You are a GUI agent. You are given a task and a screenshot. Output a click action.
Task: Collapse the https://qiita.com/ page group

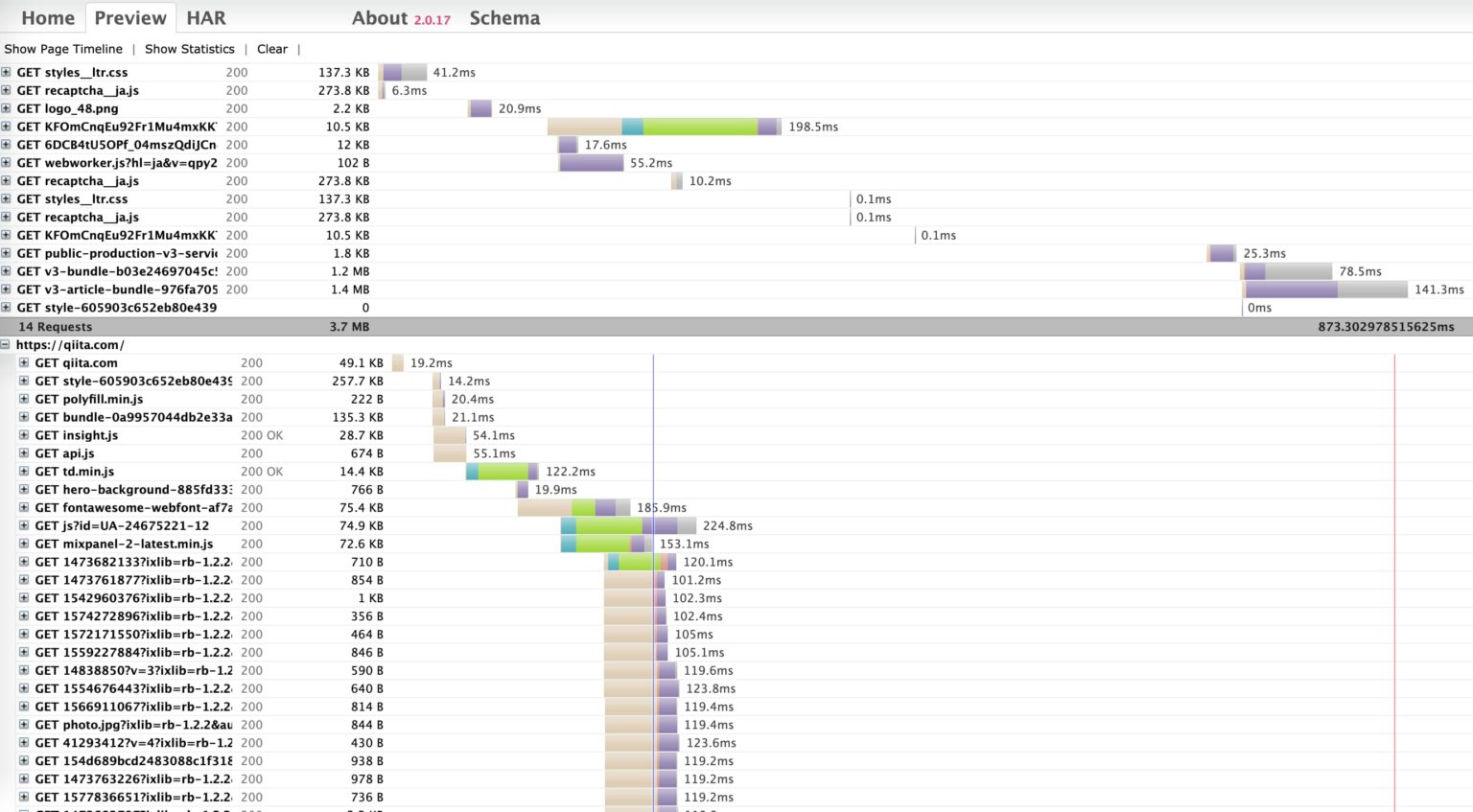pos(6,345)
